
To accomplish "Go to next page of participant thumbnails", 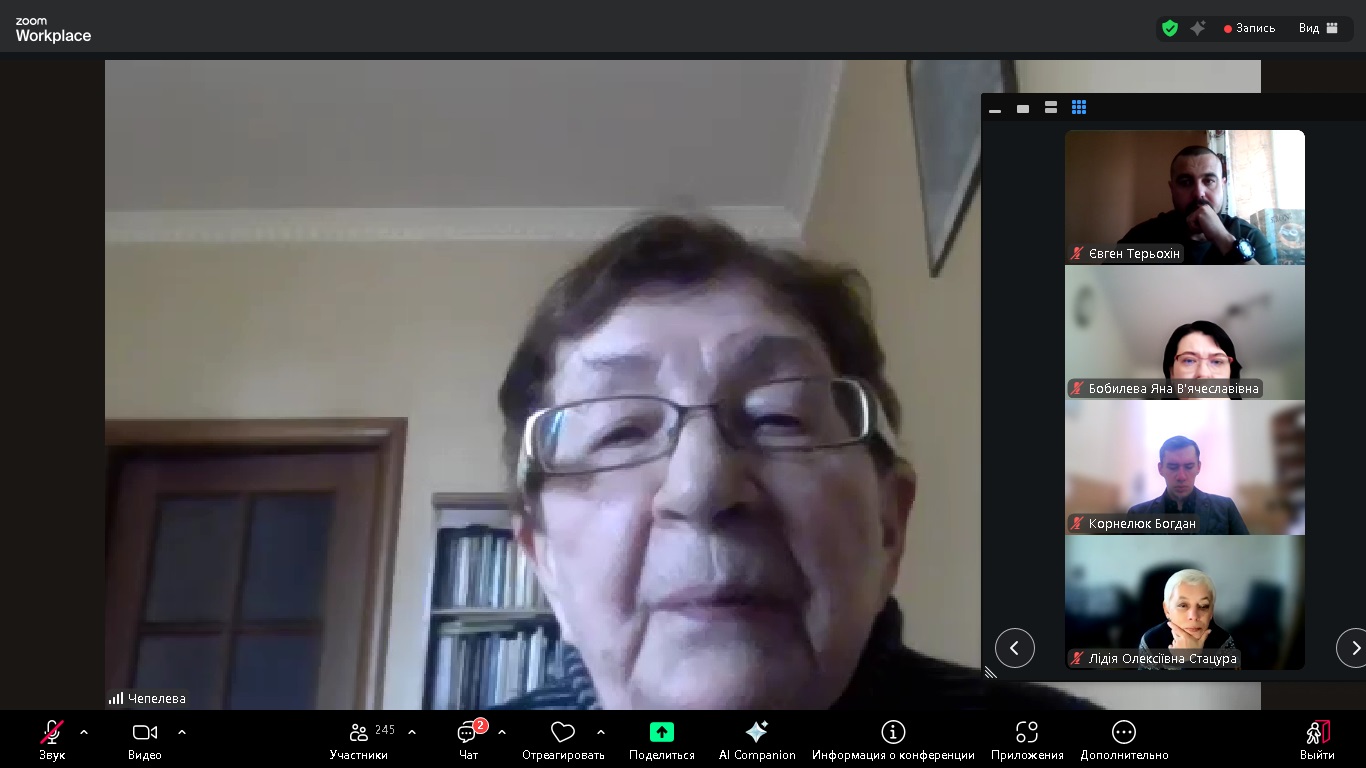I will pyautogui.click(x=1352, y=648).
